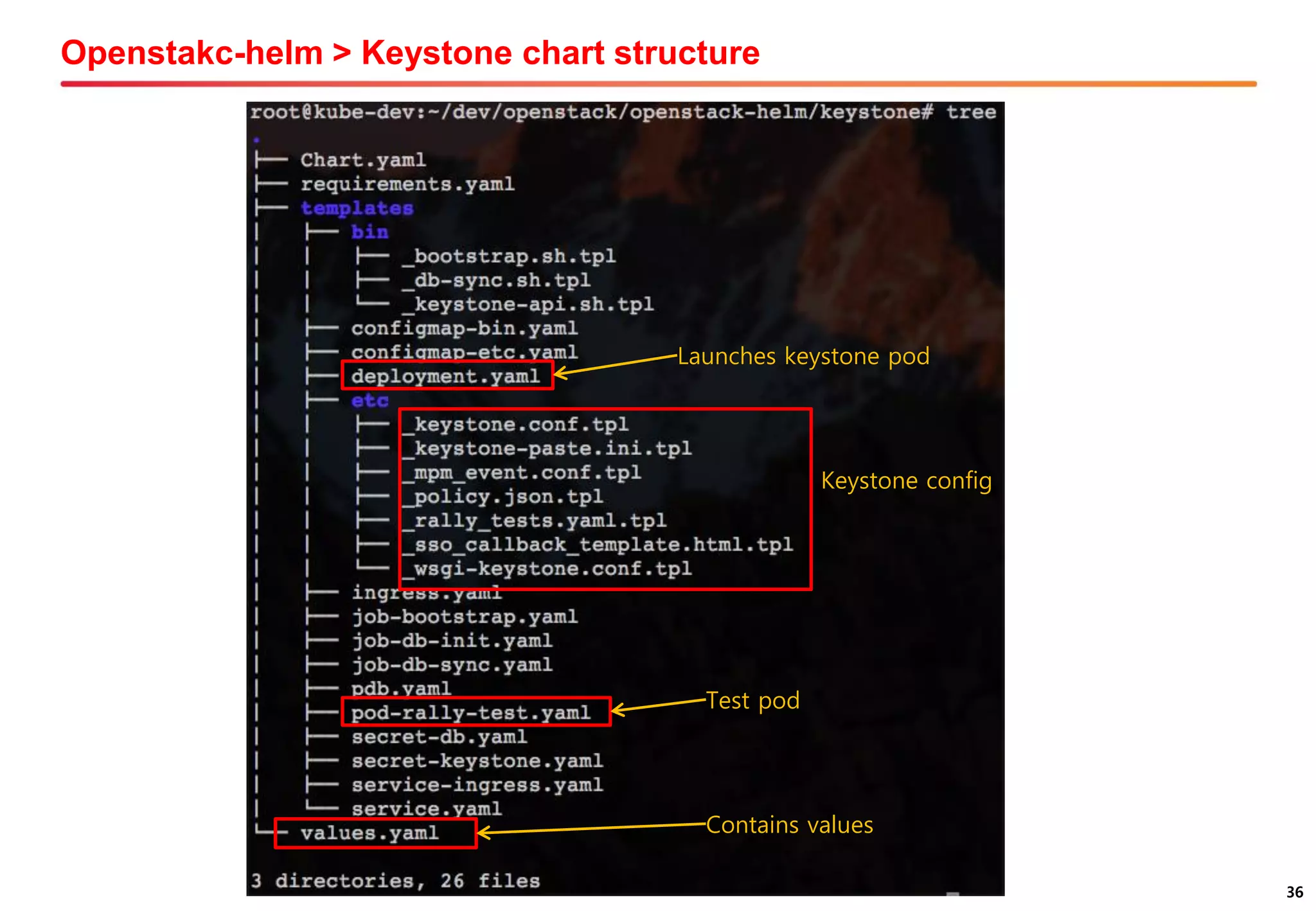Click service.yaml in the tree

click(426, 809)
